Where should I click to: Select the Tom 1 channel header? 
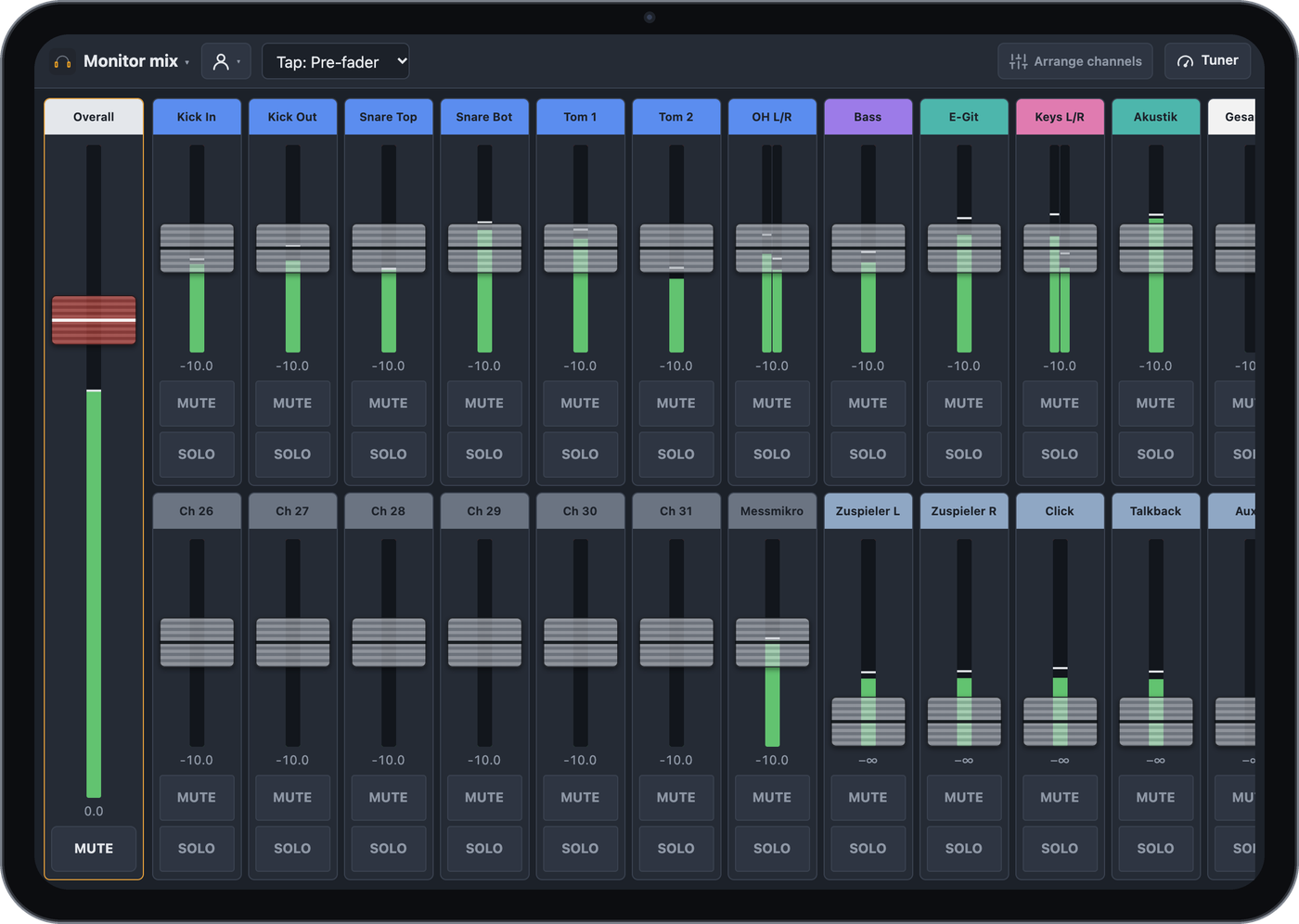pyautogui.click(x=581, y=117)
